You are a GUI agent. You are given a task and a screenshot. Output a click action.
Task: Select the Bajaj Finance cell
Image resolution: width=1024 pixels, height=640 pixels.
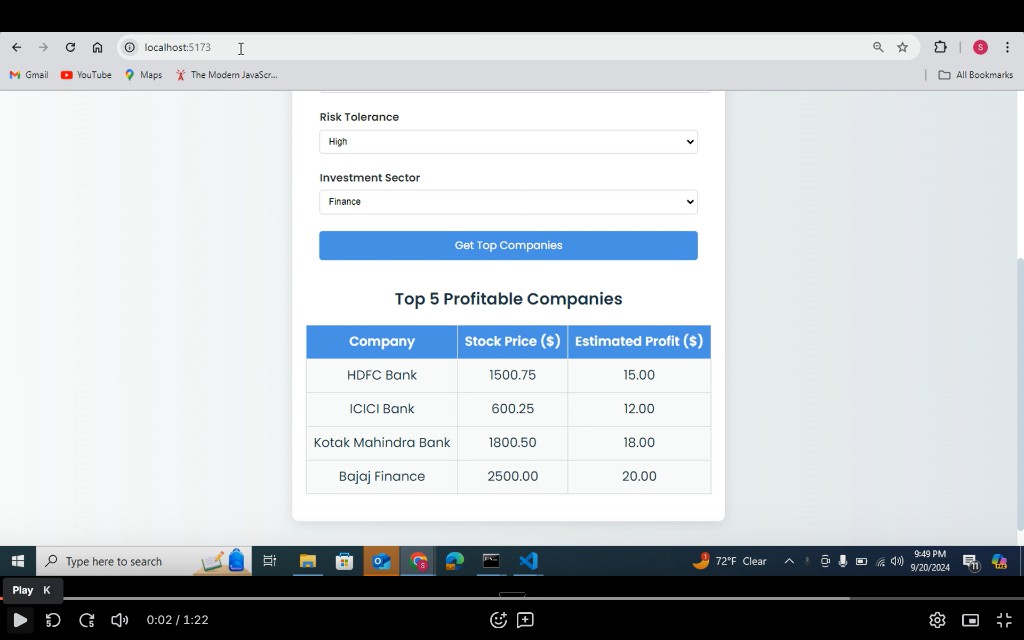click(x=381, y=477)
